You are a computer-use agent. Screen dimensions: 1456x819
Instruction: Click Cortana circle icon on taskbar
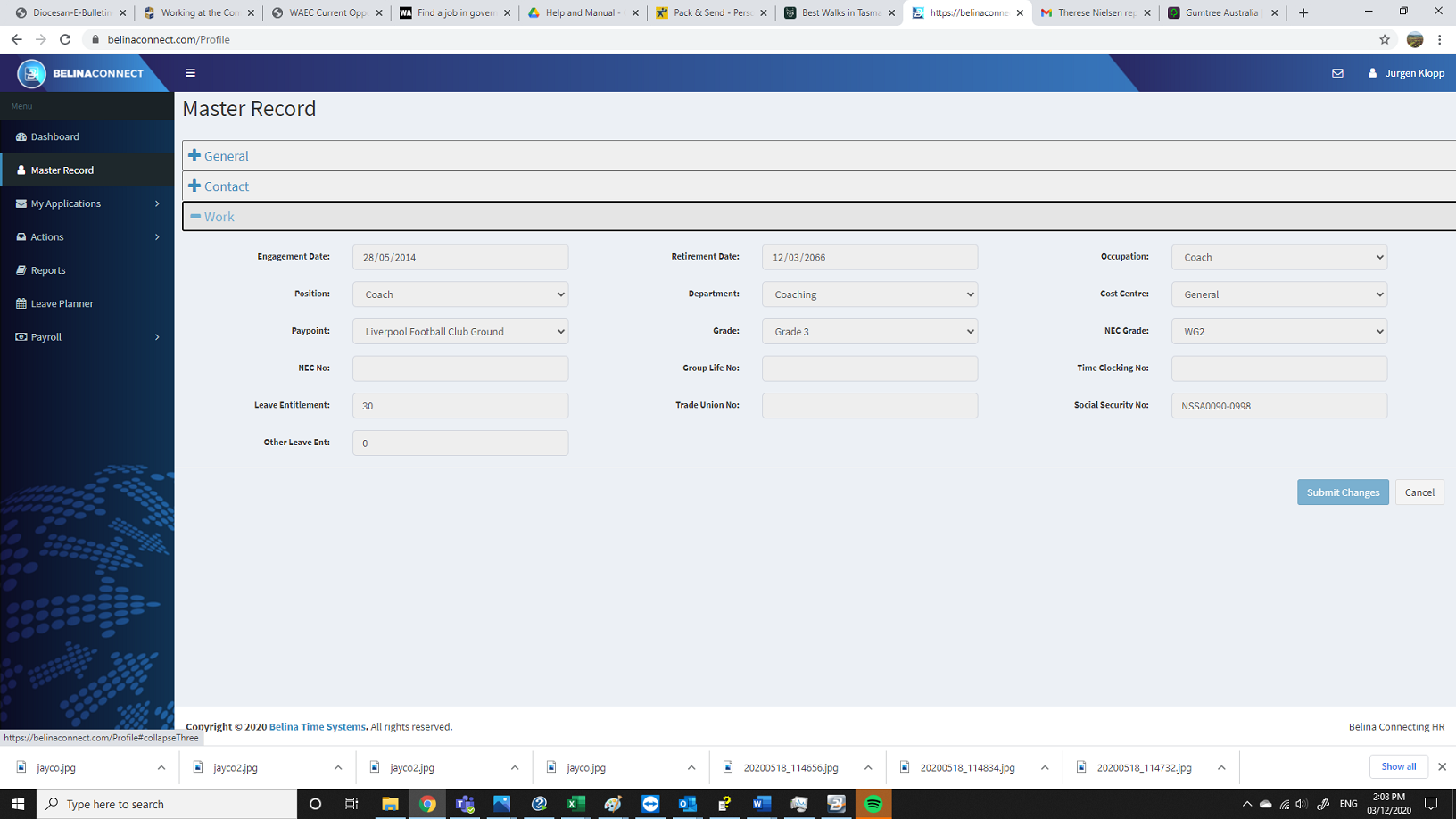pos(315,804)
